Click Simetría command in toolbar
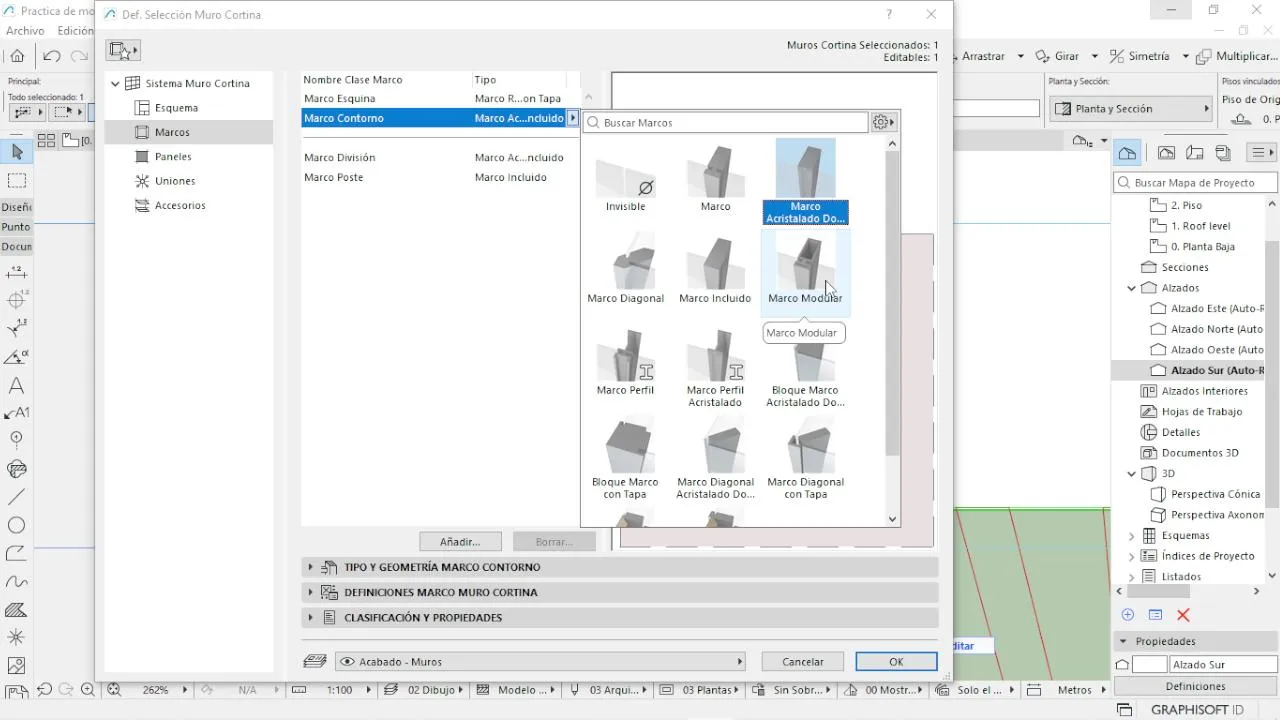The height and width of the screenshot is (720, 1280). (1141, 56)
